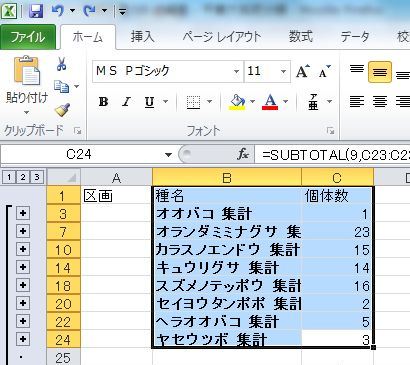Click the Borders icon
Image resolution: width=410 pixels, height=365 pixels.
[x=193, y=101]
